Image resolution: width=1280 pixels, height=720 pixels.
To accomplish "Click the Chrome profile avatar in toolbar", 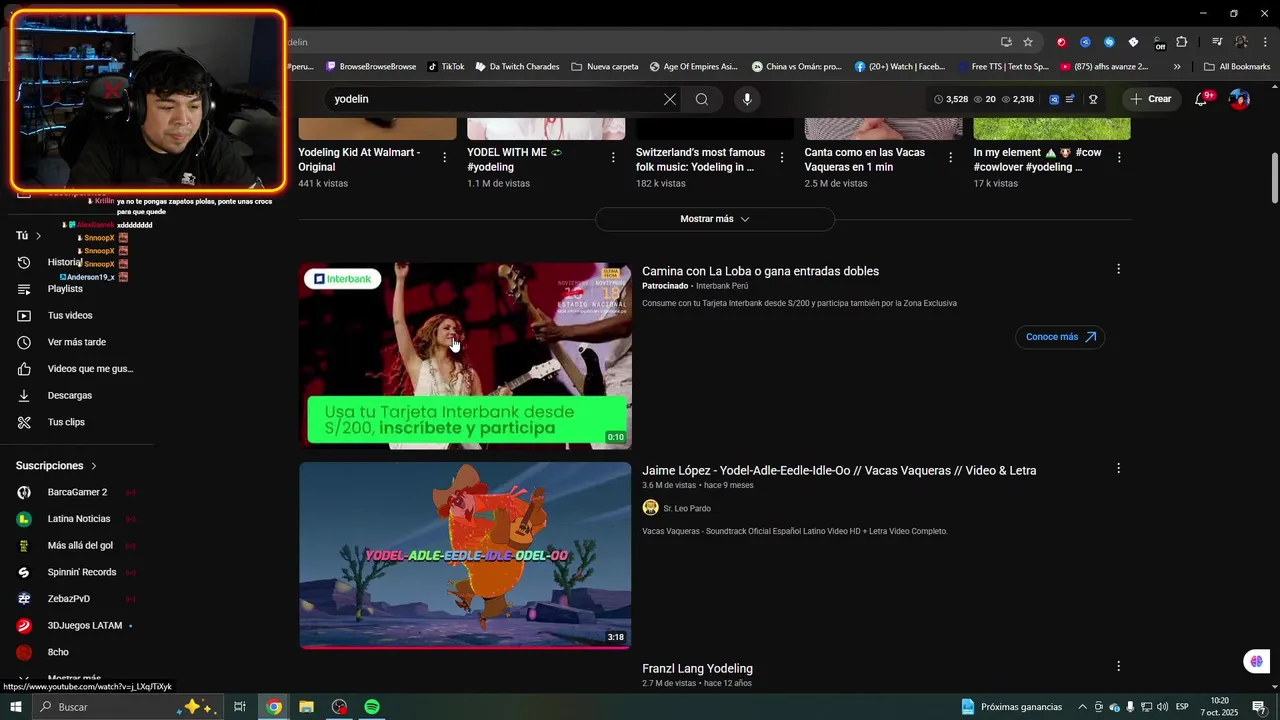I will pos(1241,42).
